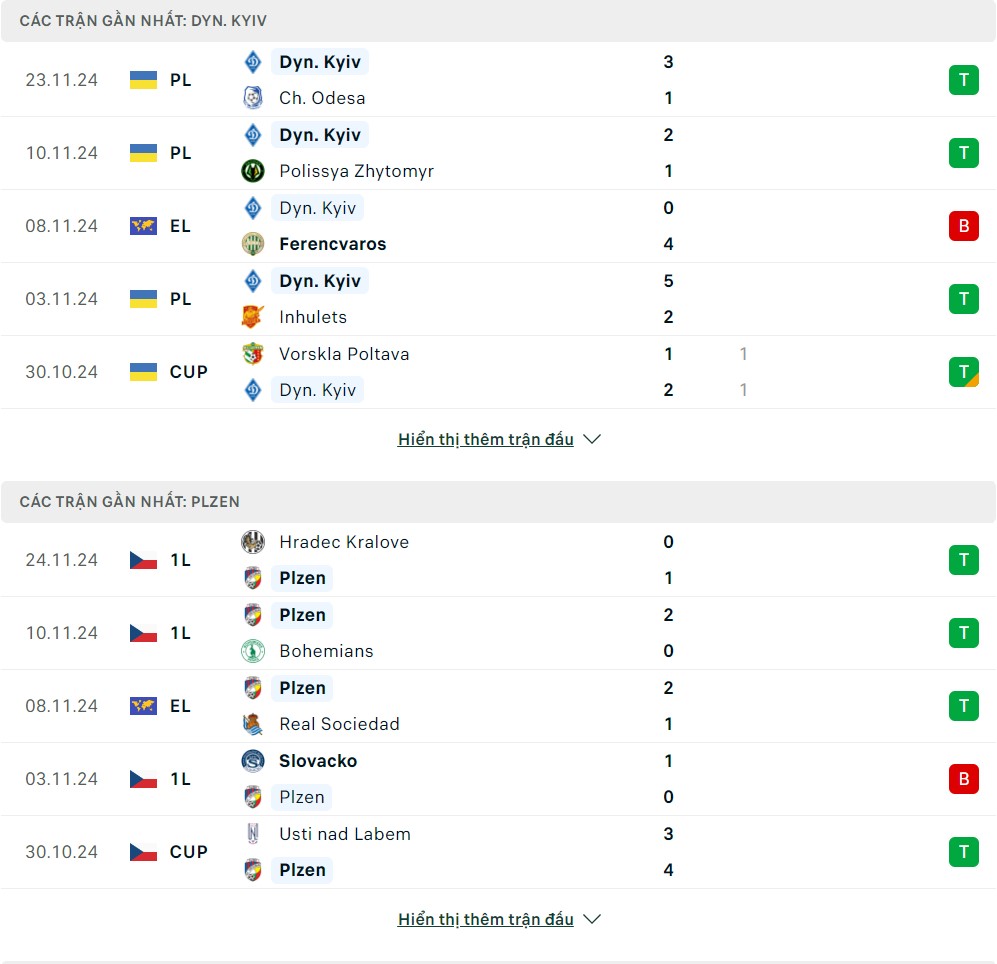This screenshot has height=964, width=997.
Task: Click the Hradec Kralove team crest
Action: pyautogui.click(x=252, y=542)
